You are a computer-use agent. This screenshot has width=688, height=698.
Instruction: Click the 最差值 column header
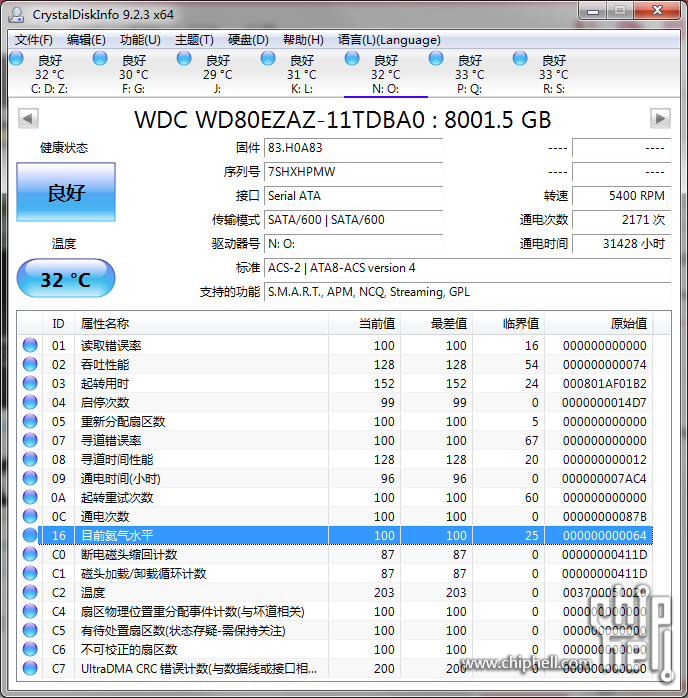(436, 324)
